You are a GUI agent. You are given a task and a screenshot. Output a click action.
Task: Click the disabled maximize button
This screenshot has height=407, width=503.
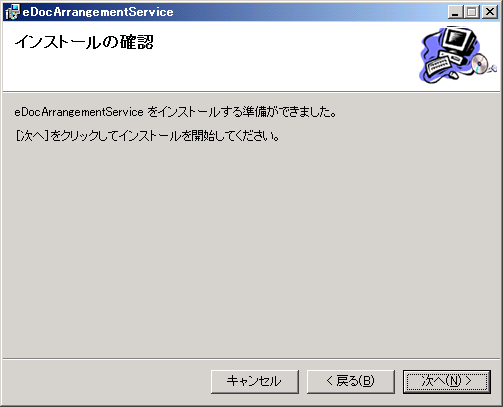(x=472, y=12)
